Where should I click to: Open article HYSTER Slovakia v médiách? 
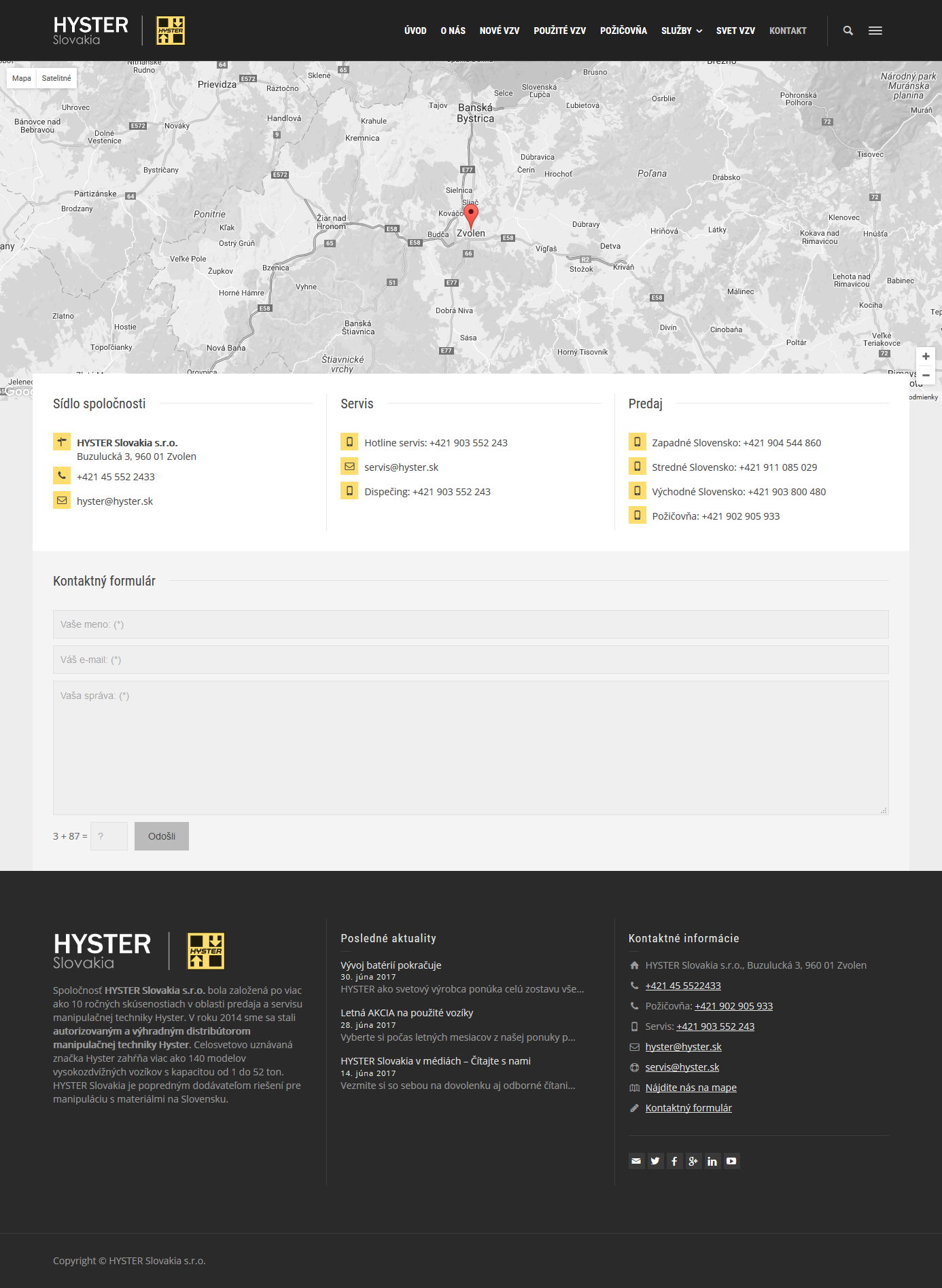click(436, 1061)
